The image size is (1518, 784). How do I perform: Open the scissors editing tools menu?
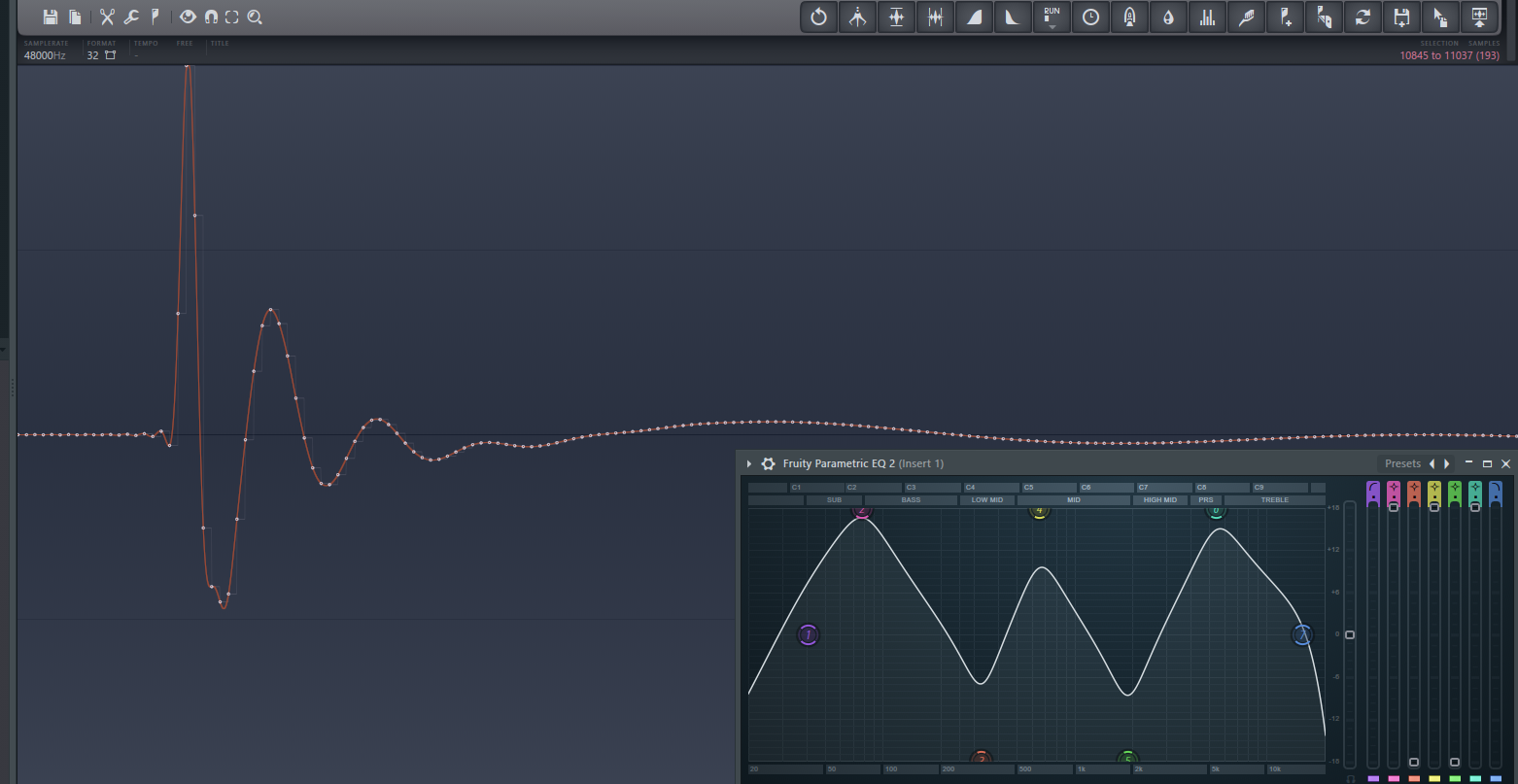(107, 17)
